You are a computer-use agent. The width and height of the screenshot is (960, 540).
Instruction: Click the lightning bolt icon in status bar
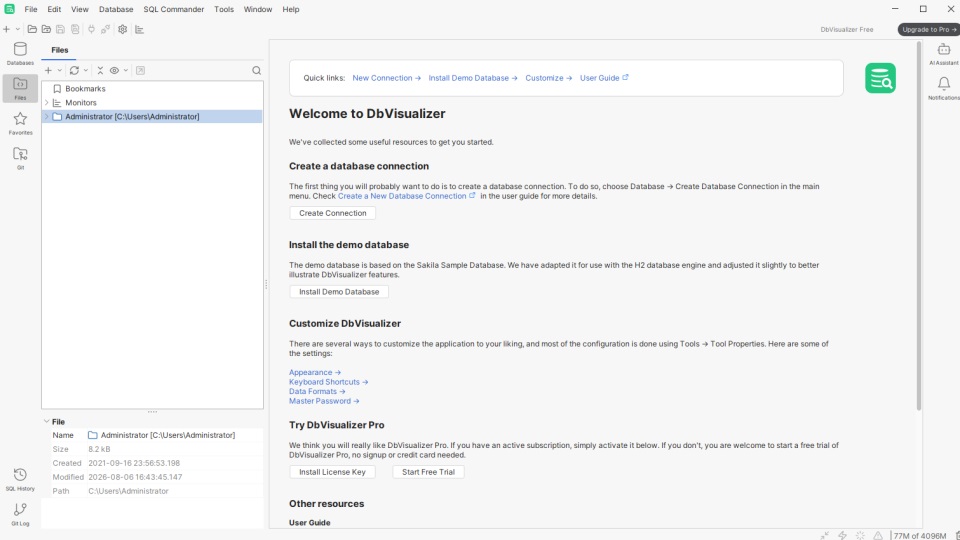tap(842, 536)
